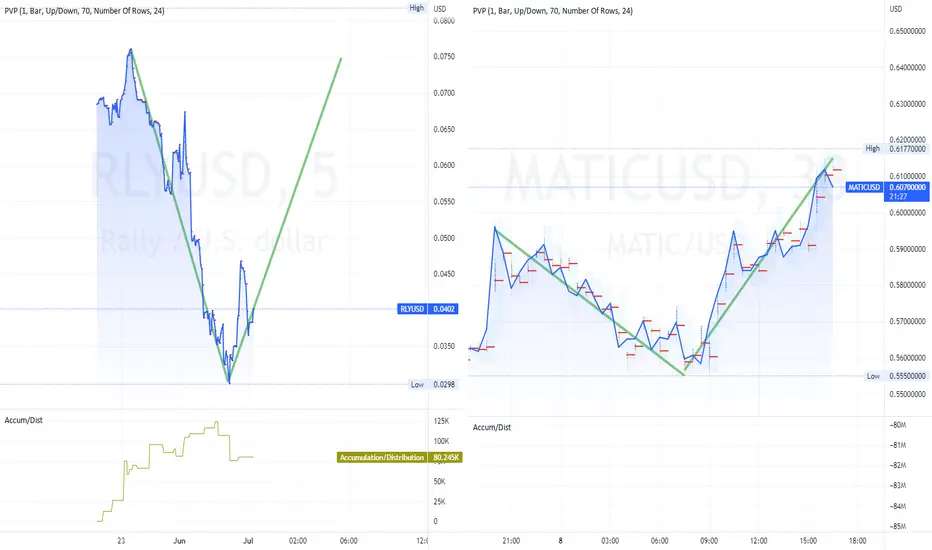This screenshot has width=932, height=550.
Task: Click the 0.0550 price axis label
Action: click(444, 202)
